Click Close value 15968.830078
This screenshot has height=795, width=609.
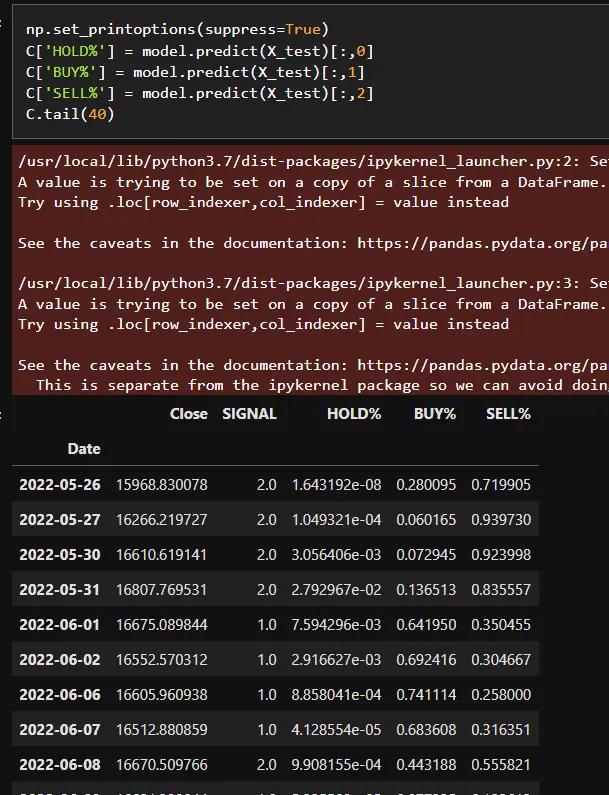(162, 485)
